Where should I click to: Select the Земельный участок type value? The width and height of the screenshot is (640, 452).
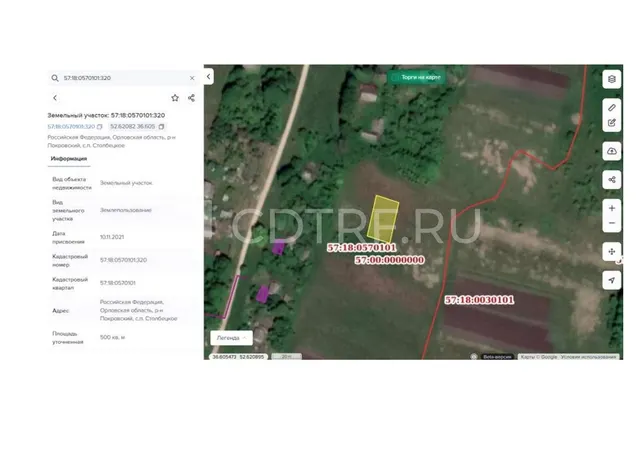click(x=126, y=183)
